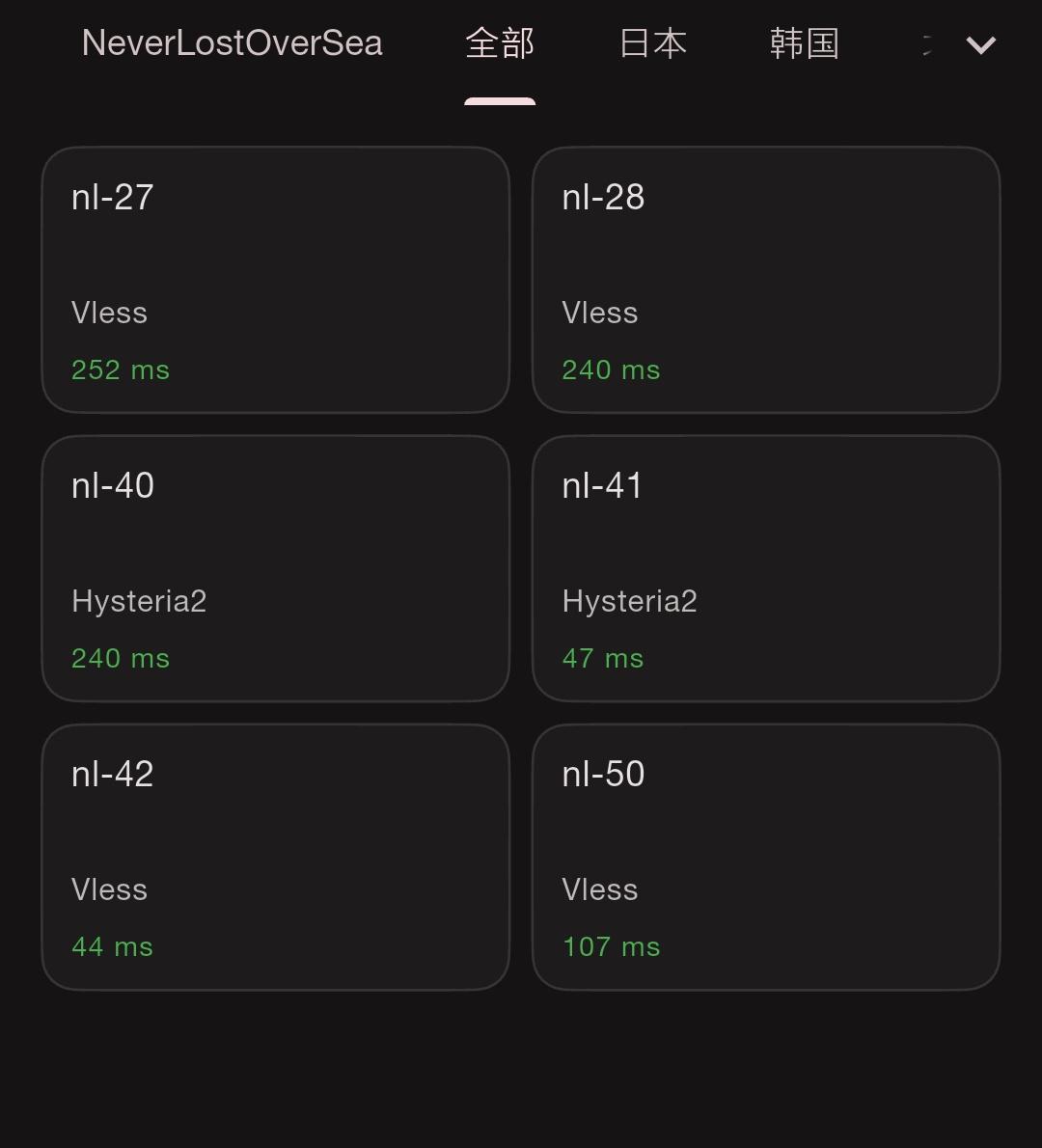Click the Hysteria2 label on nl-40
The width and height of the screenshot is (1042, 1148).
click(139, 602)
